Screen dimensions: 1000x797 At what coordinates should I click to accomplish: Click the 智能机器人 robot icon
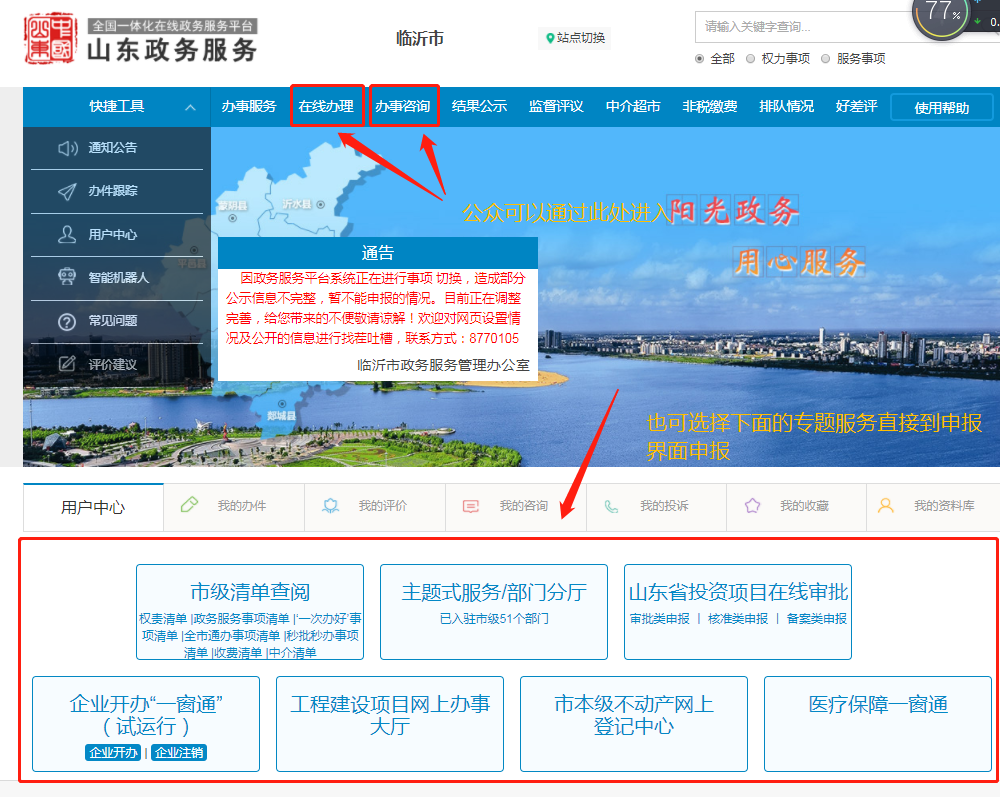pyautogui.click(x=67, y=277)
